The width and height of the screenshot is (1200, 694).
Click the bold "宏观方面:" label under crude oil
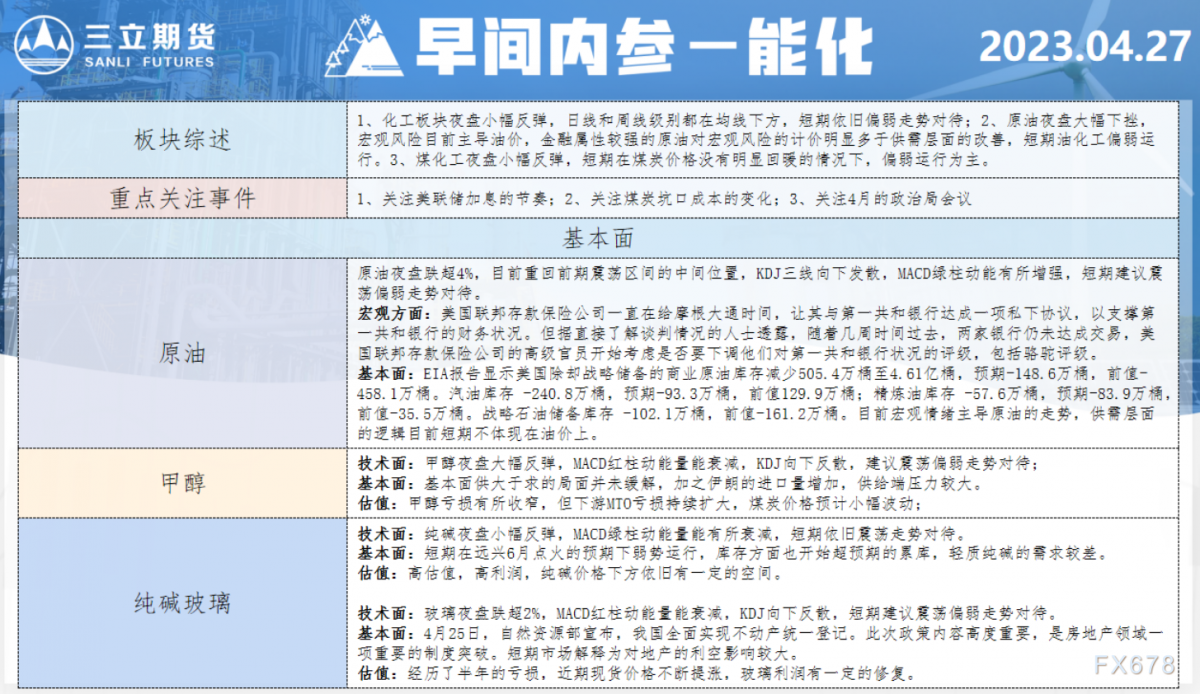point(391,314)
